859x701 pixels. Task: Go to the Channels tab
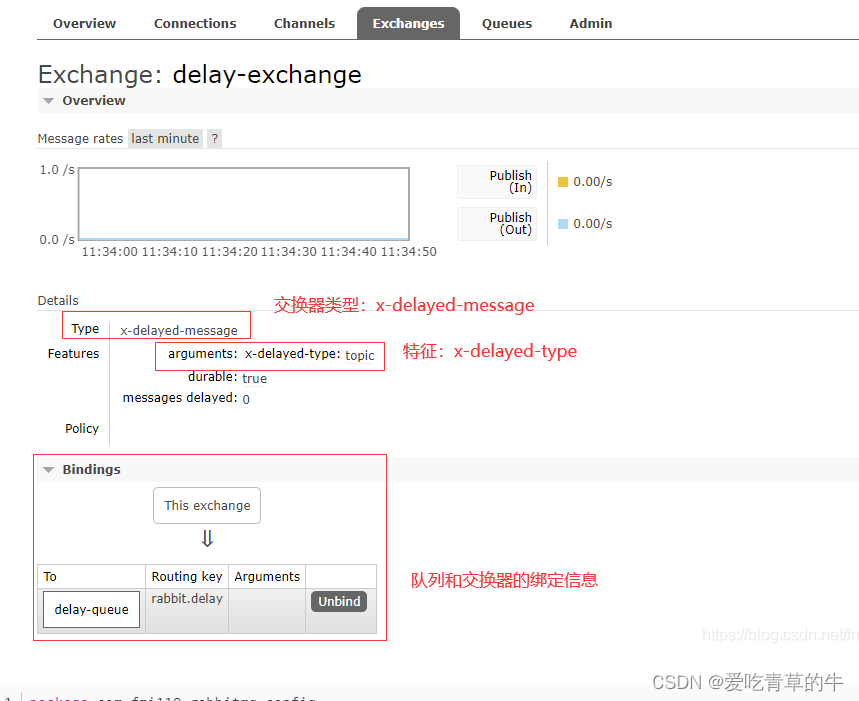(305, 24)
